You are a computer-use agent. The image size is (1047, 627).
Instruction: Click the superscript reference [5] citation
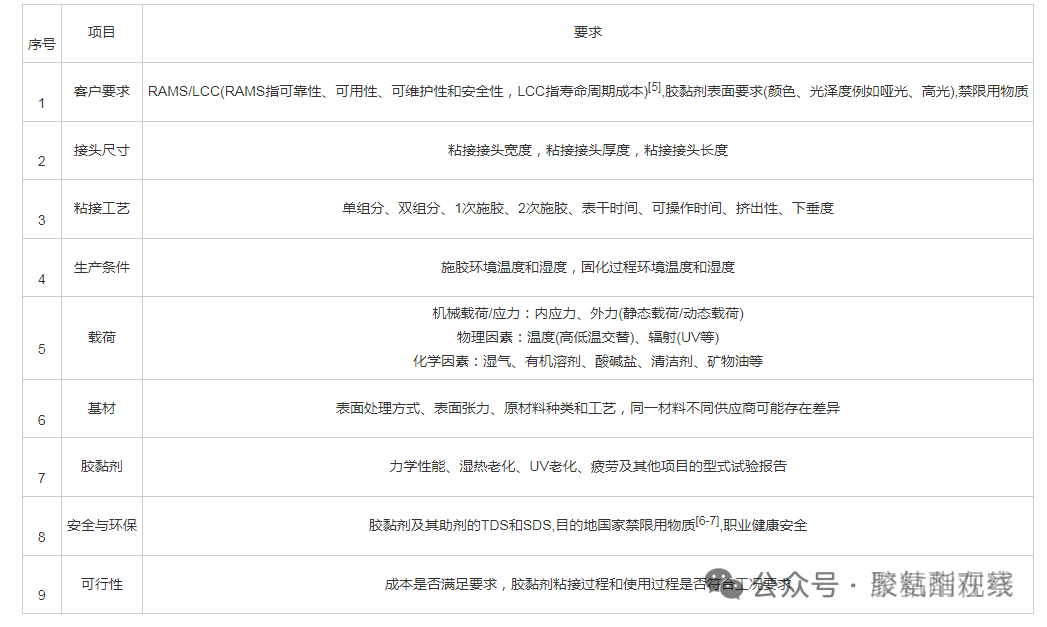point(655,87)
